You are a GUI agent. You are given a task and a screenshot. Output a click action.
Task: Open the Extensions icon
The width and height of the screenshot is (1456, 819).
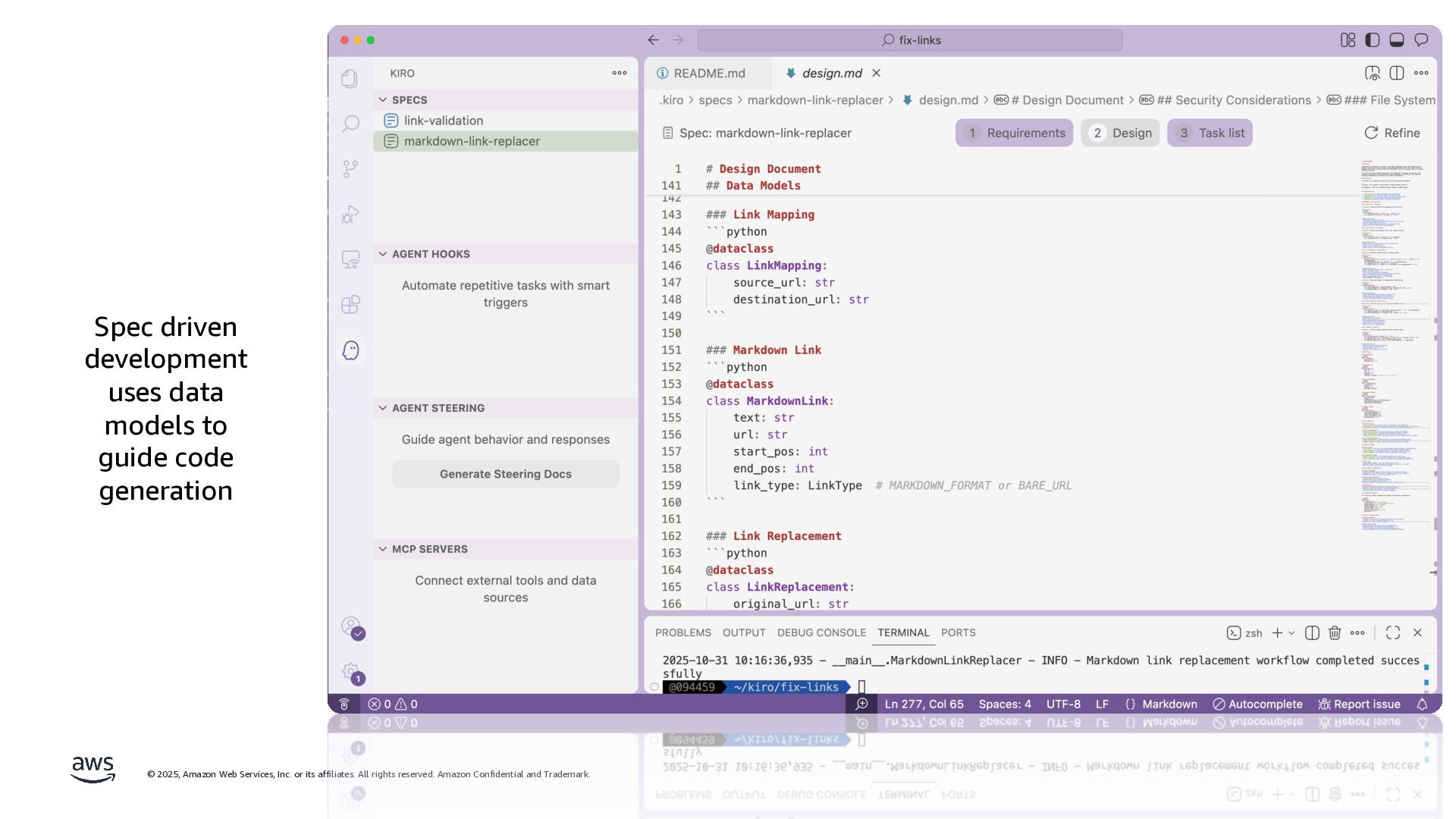point(350,305)
